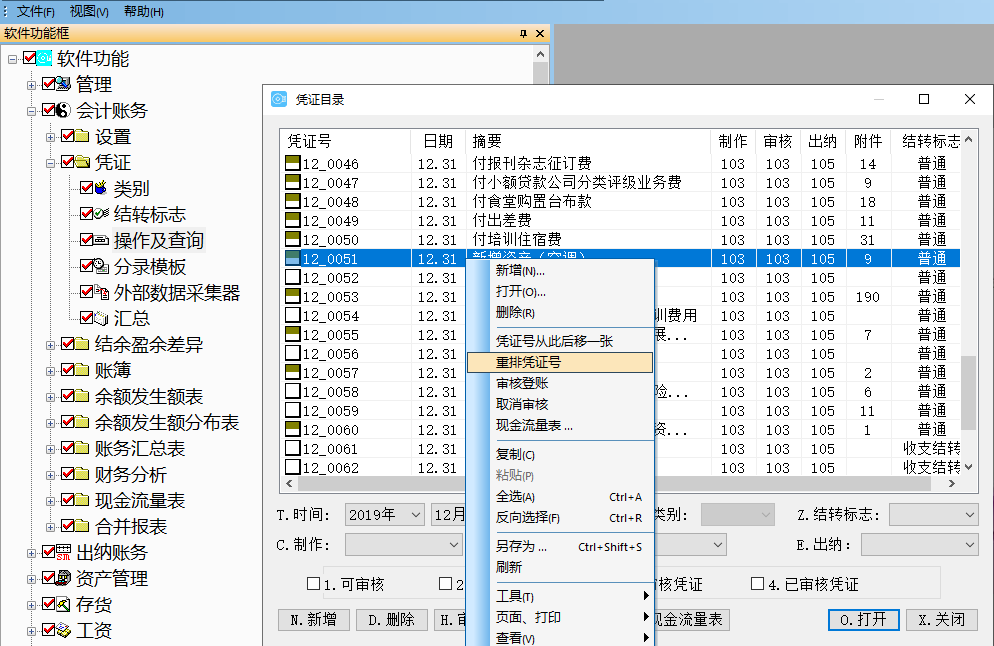Image resolution: width=994 pixels, height=646 pixels.
Task: Click the 会计账务 yin-yang icon
Action: pos(64,110)
